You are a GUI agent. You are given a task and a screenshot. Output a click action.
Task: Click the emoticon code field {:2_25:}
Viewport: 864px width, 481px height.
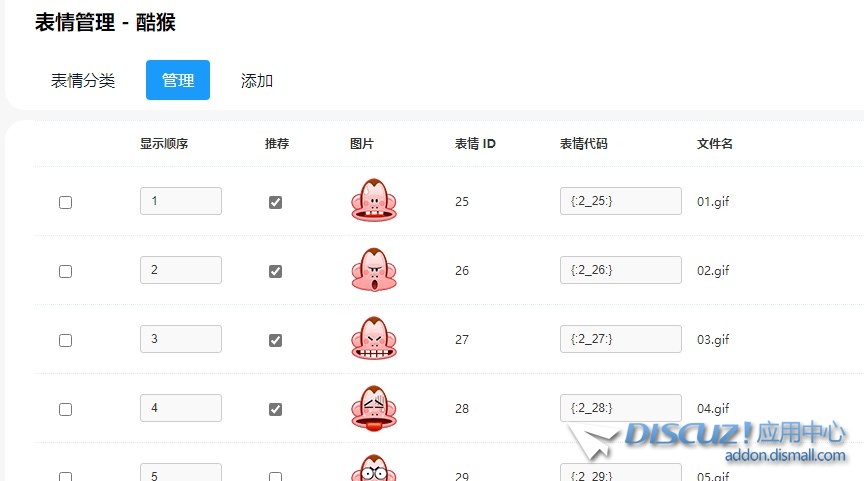[620, 201]
